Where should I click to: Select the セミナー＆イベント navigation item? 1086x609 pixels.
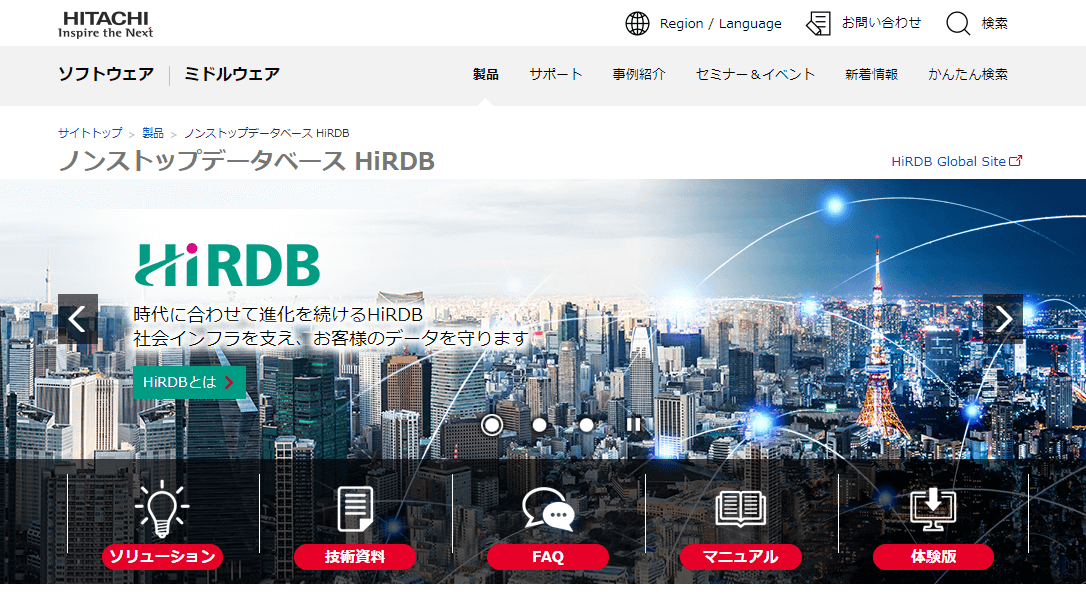tap(755, 74)
